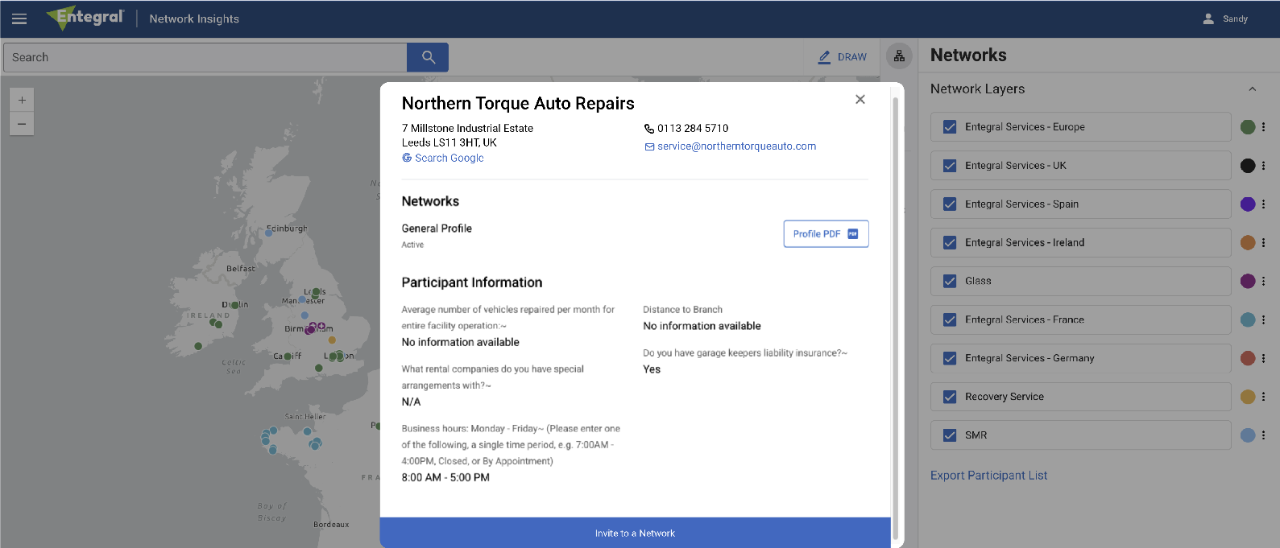
Task: Open options menu for Entegral Services - Ireland
Action: 1263,243
